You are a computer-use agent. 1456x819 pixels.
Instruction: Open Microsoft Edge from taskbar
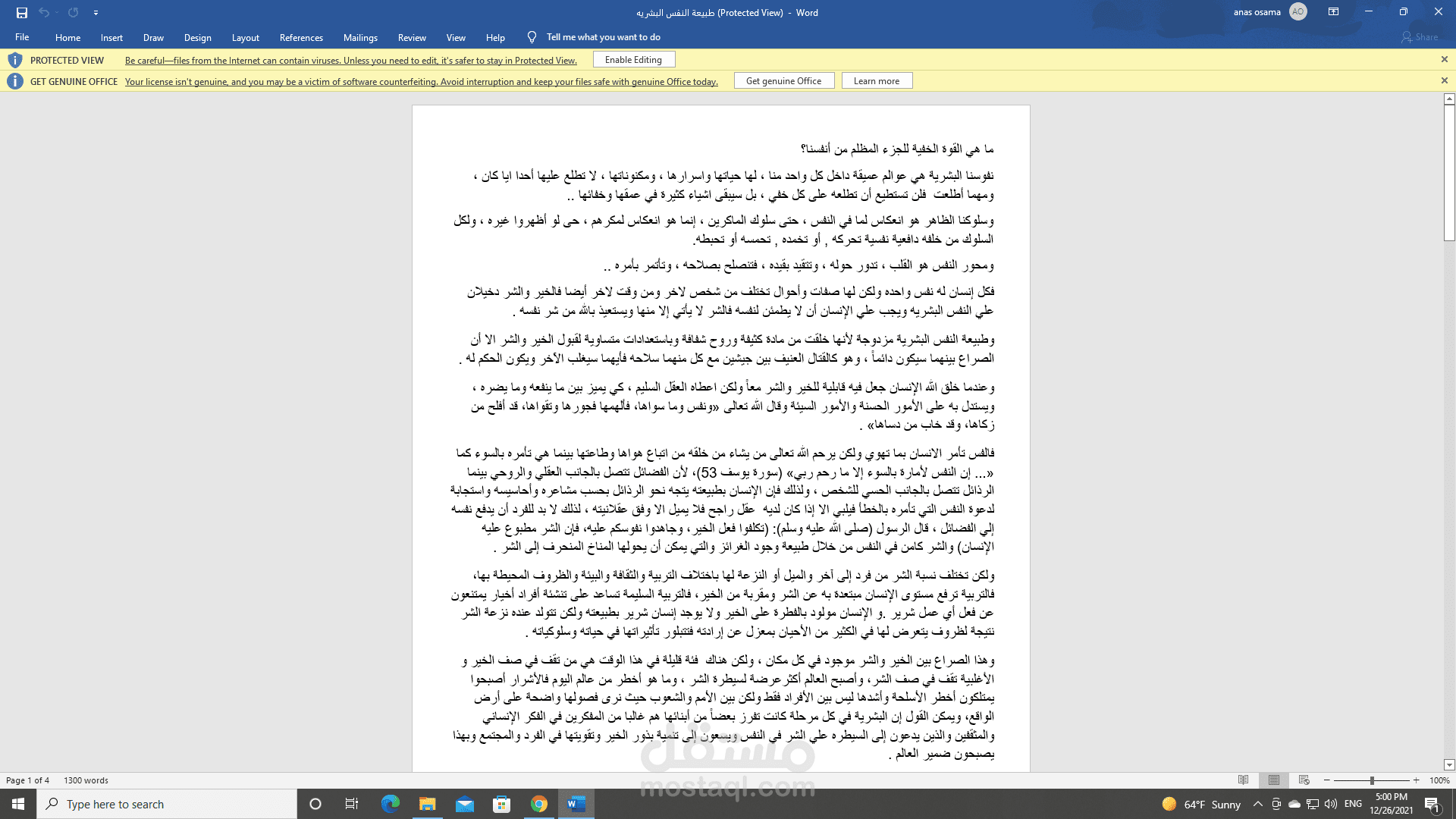pyautogui.click(x=391, y=804)
